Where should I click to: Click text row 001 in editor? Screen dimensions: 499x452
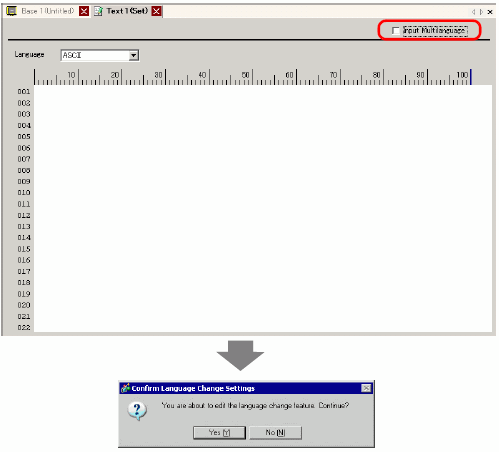(x=263, y=91)
